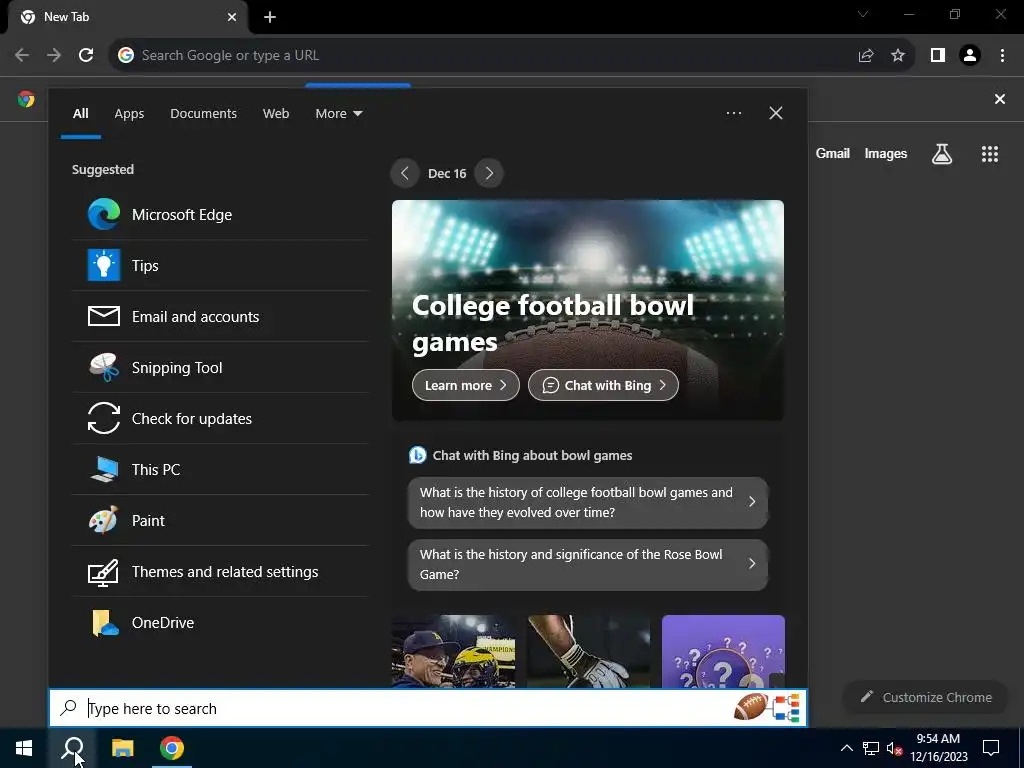Open the muted volume tray icon
Viewport: 1024px width, 768px height.
tap(894, 748)
